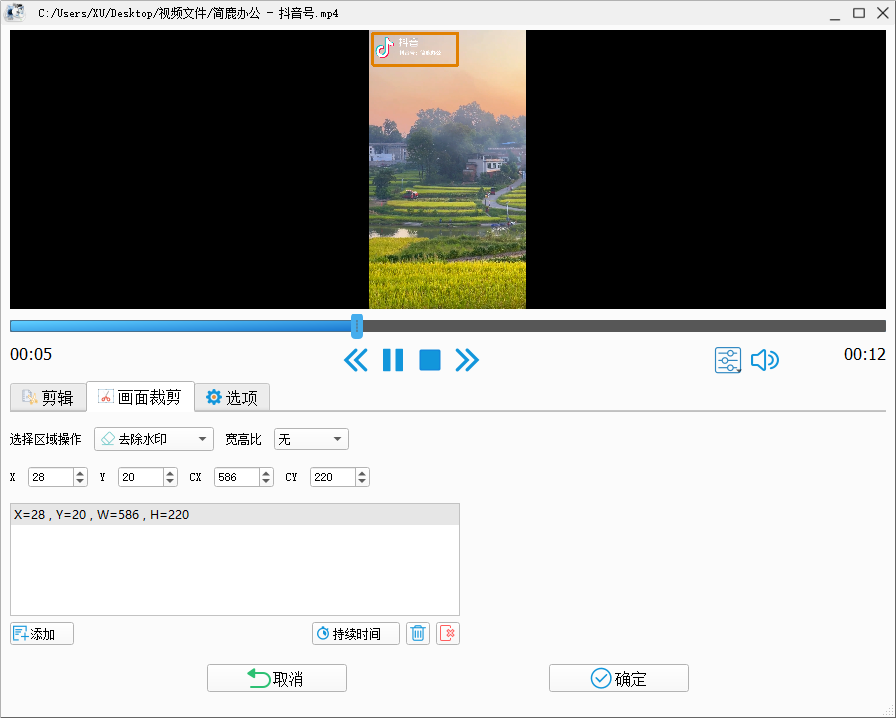The image size is (896, 718).
Task: Decrease the CY value stepper
Action: 361,481
